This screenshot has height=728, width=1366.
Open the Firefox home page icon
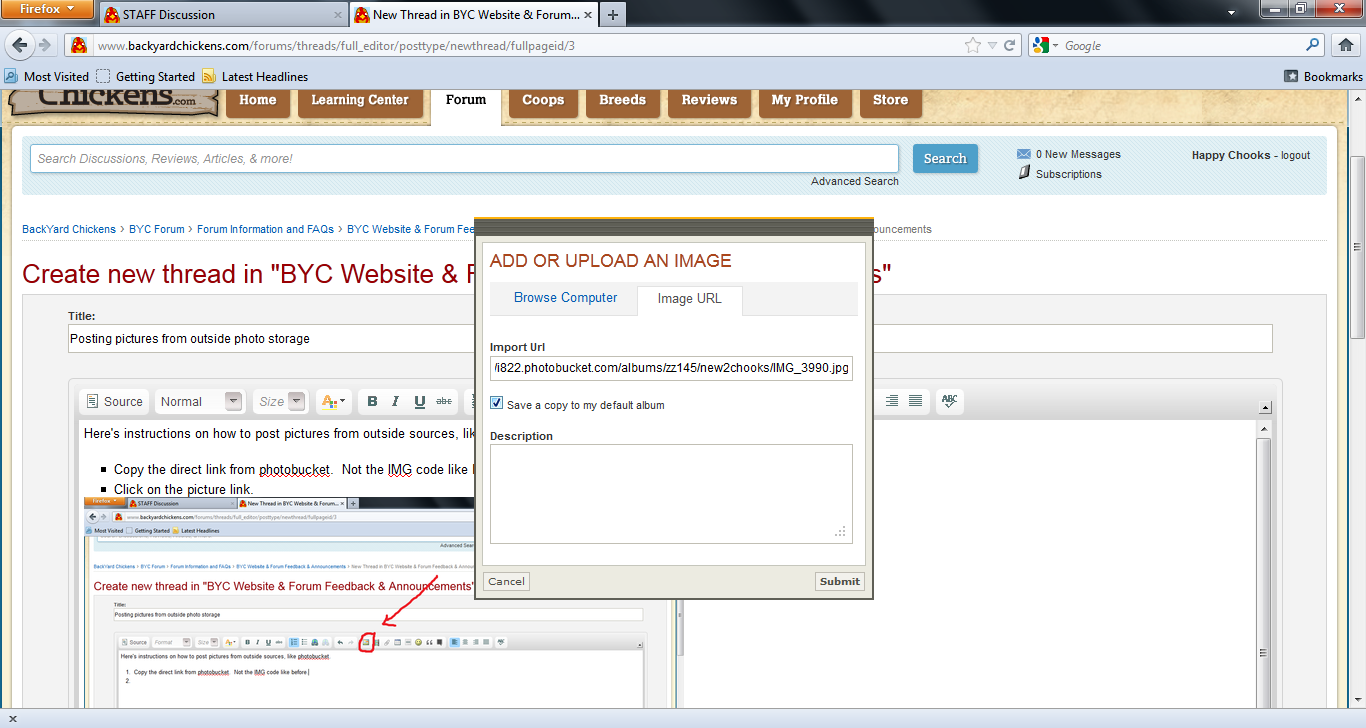click(x=1346, y=45)
